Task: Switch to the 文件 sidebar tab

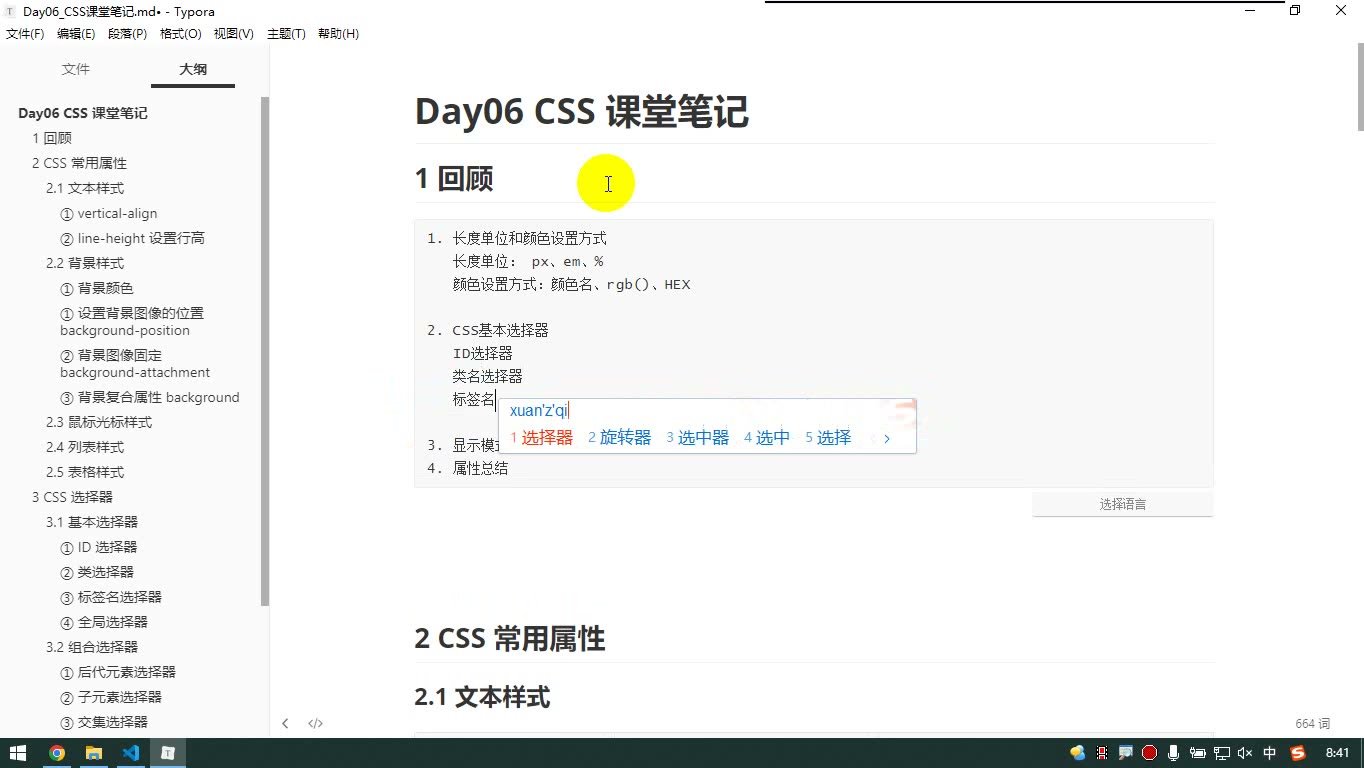Action: [76, 69]
